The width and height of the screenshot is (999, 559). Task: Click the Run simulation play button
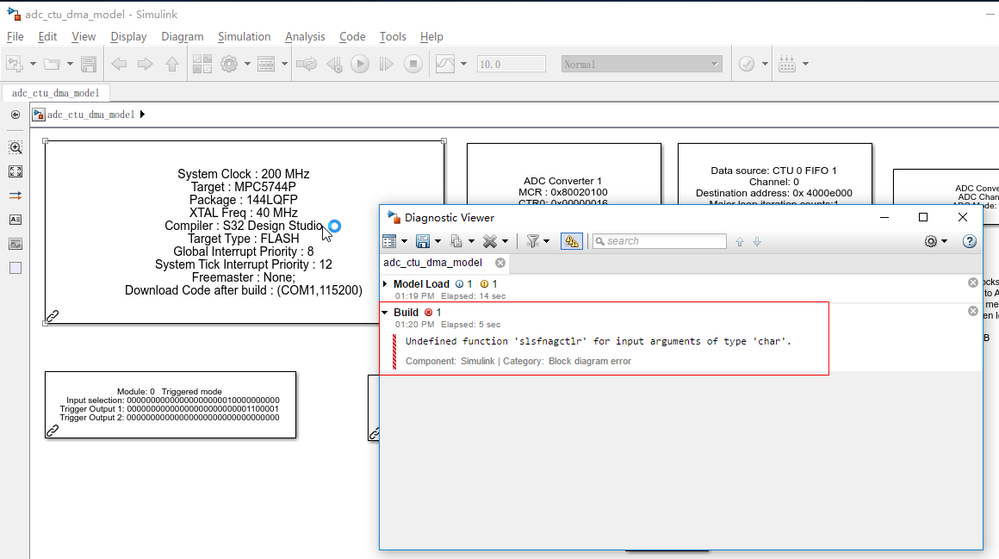(360, 64)
